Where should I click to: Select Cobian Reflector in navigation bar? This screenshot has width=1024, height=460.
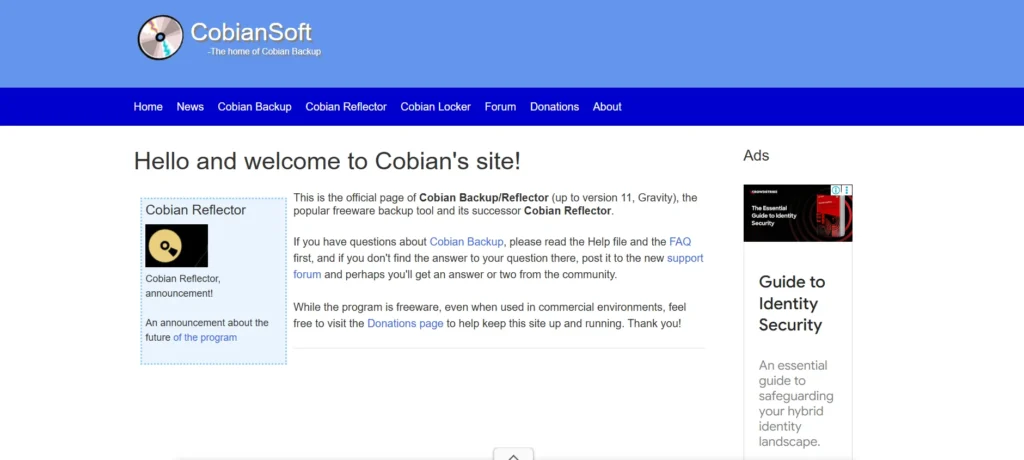coord(346,107)
